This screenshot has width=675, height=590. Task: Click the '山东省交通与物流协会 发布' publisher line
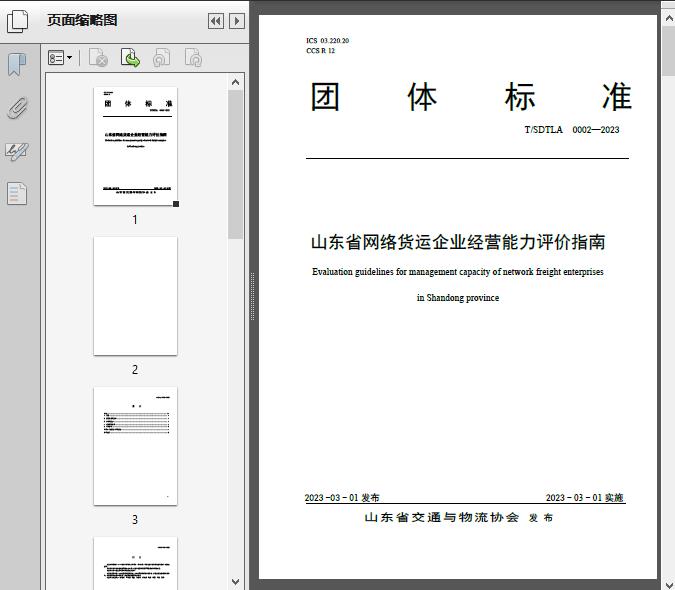coord(458,517)
